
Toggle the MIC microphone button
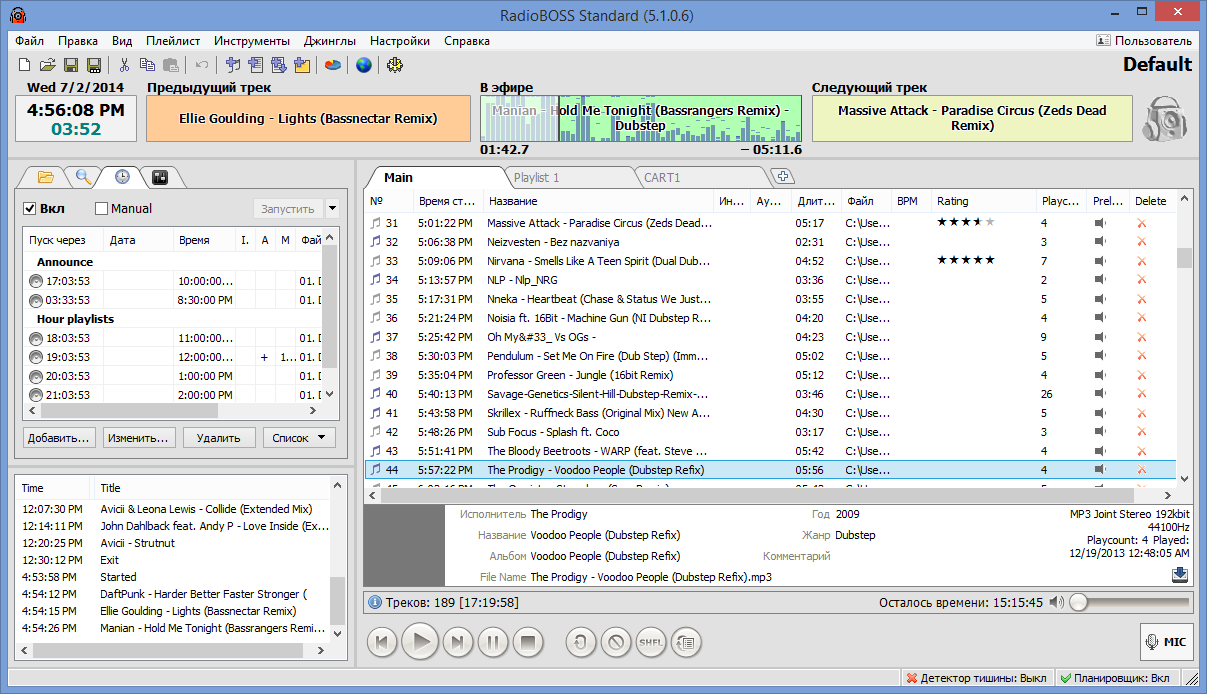point(1166,642)
